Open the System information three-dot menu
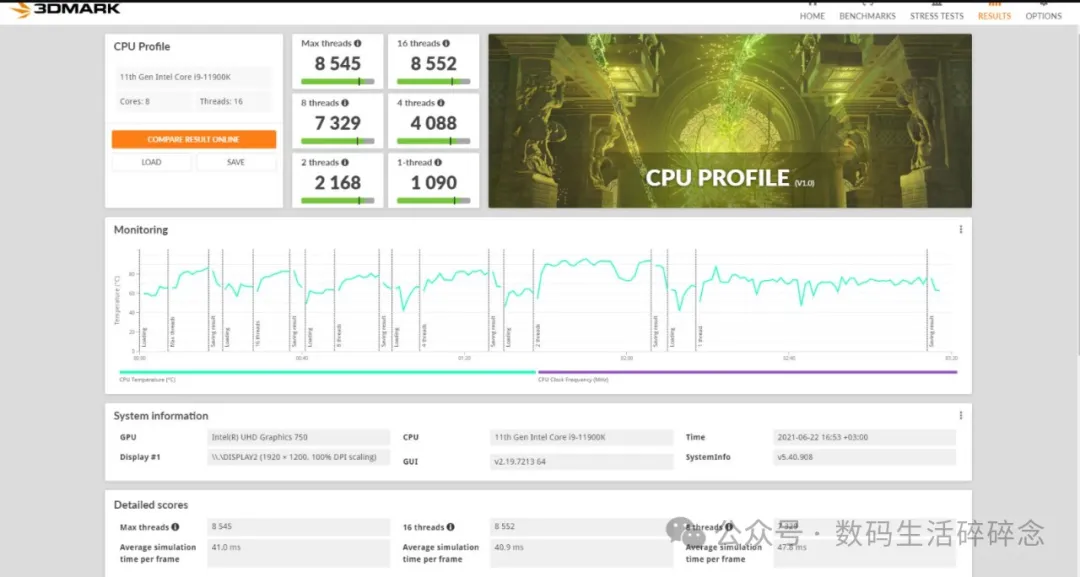The width and height of the screenshot is (1080, 577). tap(960, 416)
